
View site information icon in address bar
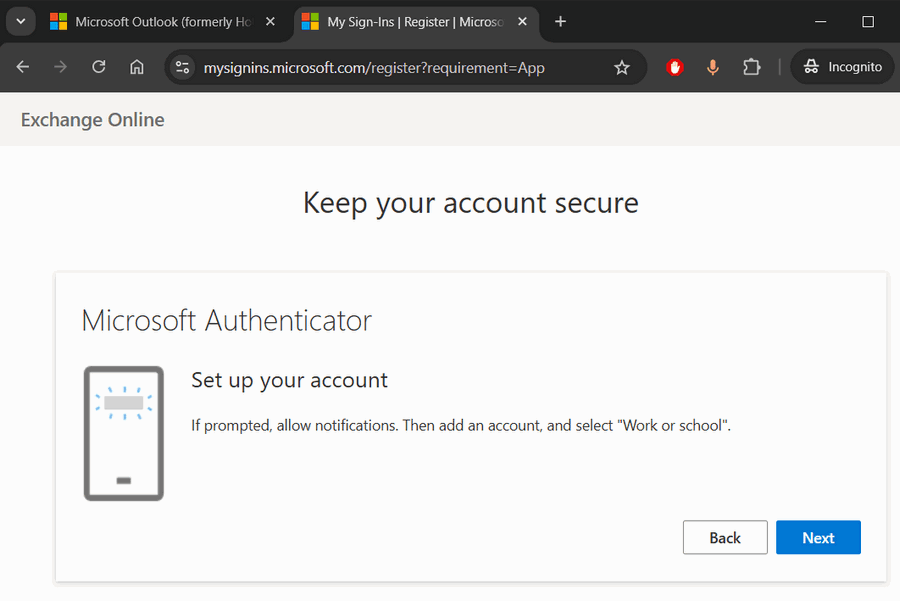coord(182,67)
